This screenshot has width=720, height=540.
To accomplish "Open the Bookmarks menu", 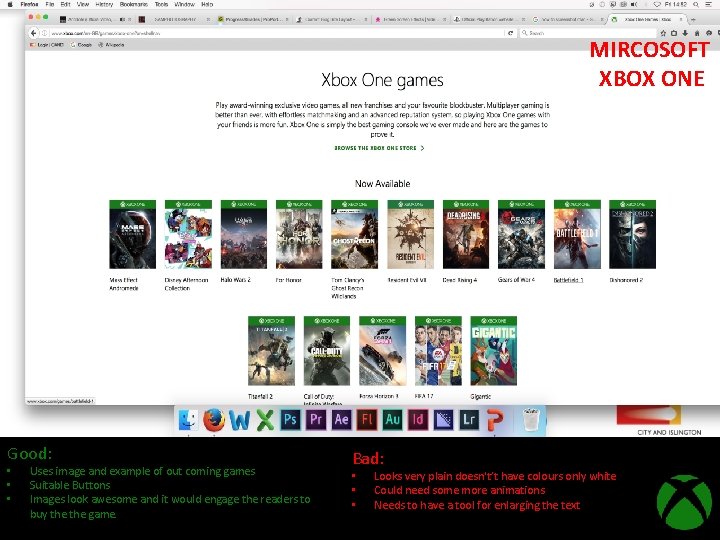I will pyautogui.click(x=134, y=4).
